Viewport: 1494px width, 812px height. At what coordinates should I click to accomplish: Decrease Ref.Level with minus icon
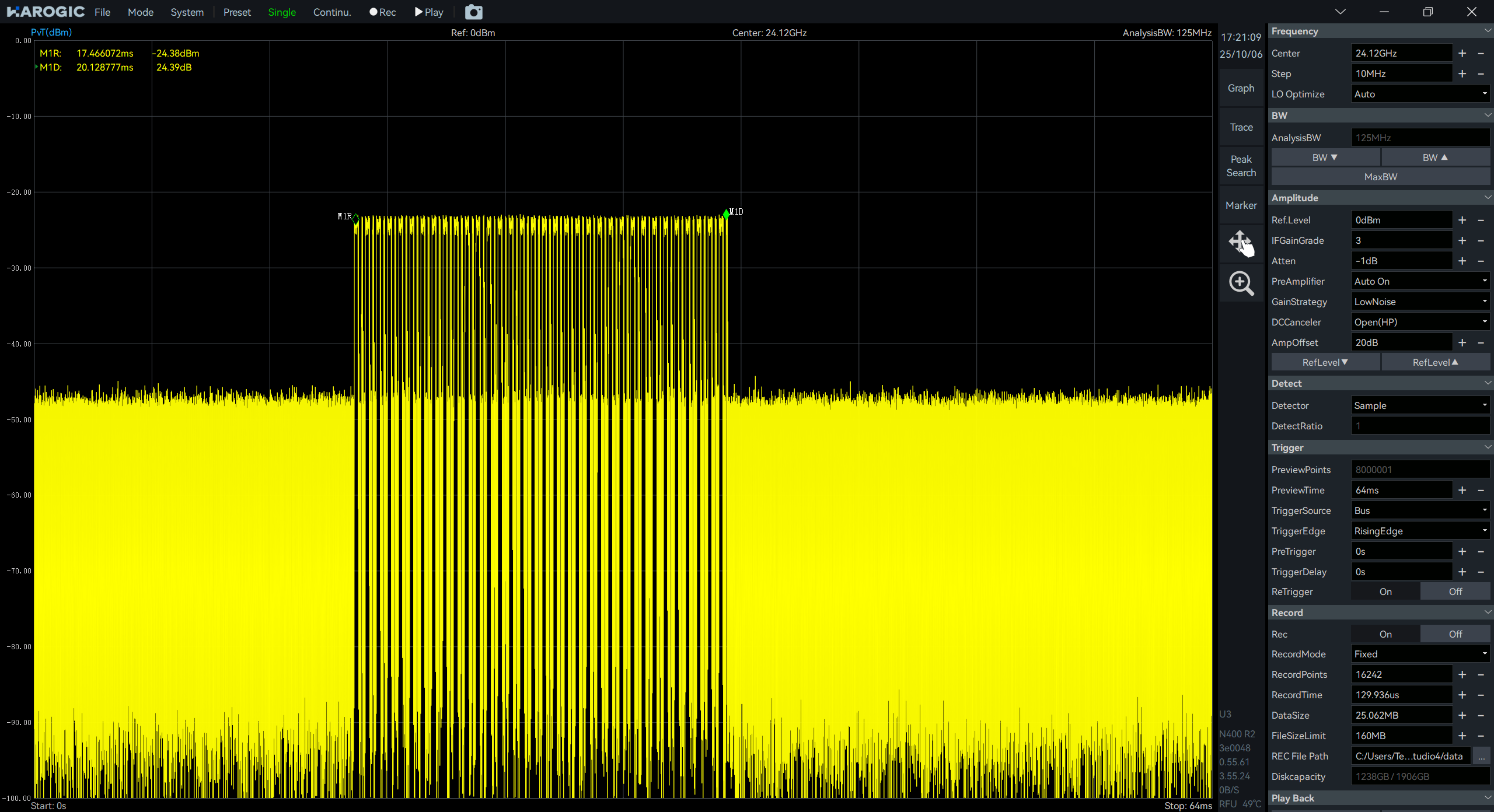point(1481,220)
